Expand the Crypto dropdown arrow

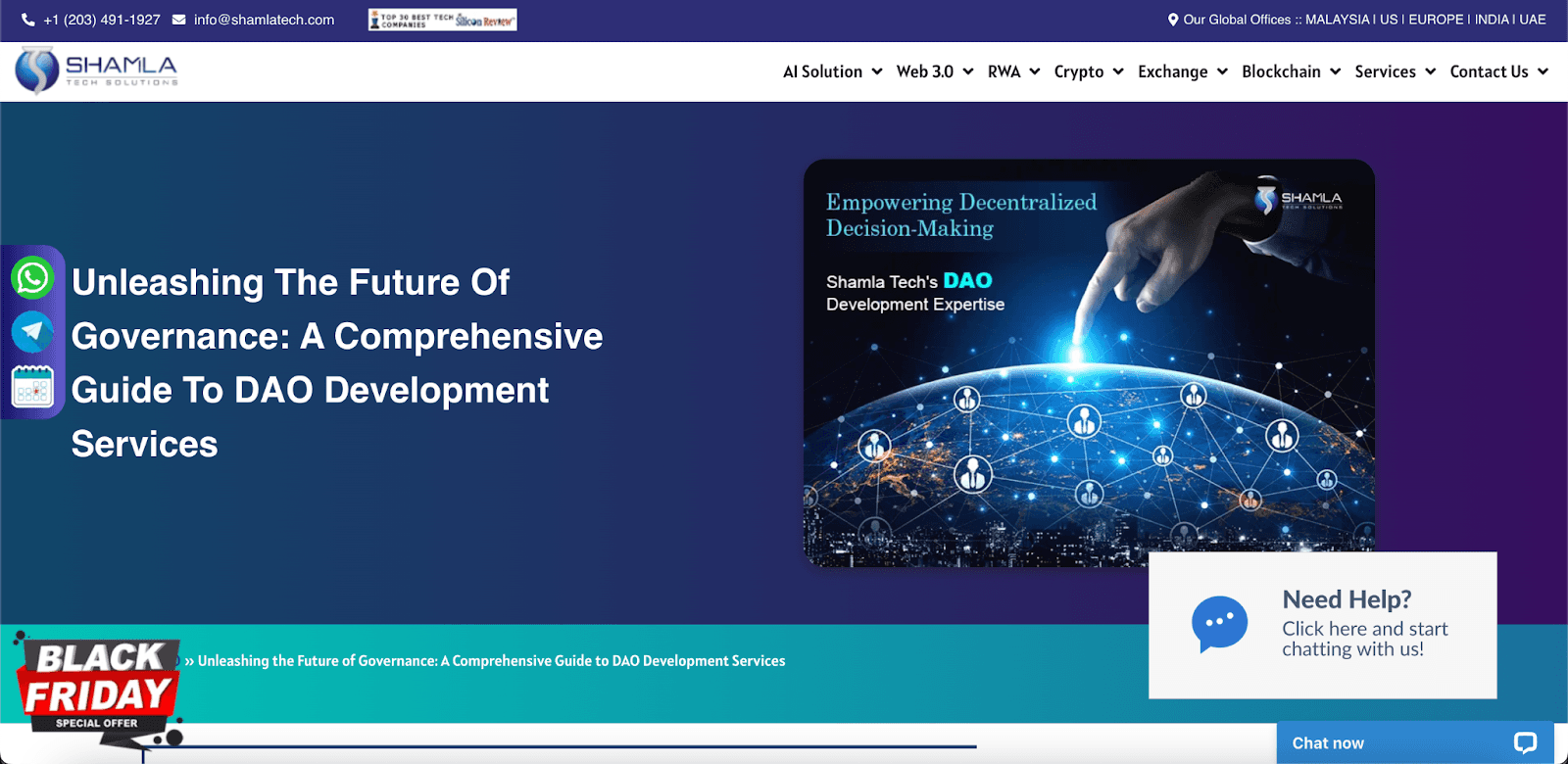(1118, 72)
